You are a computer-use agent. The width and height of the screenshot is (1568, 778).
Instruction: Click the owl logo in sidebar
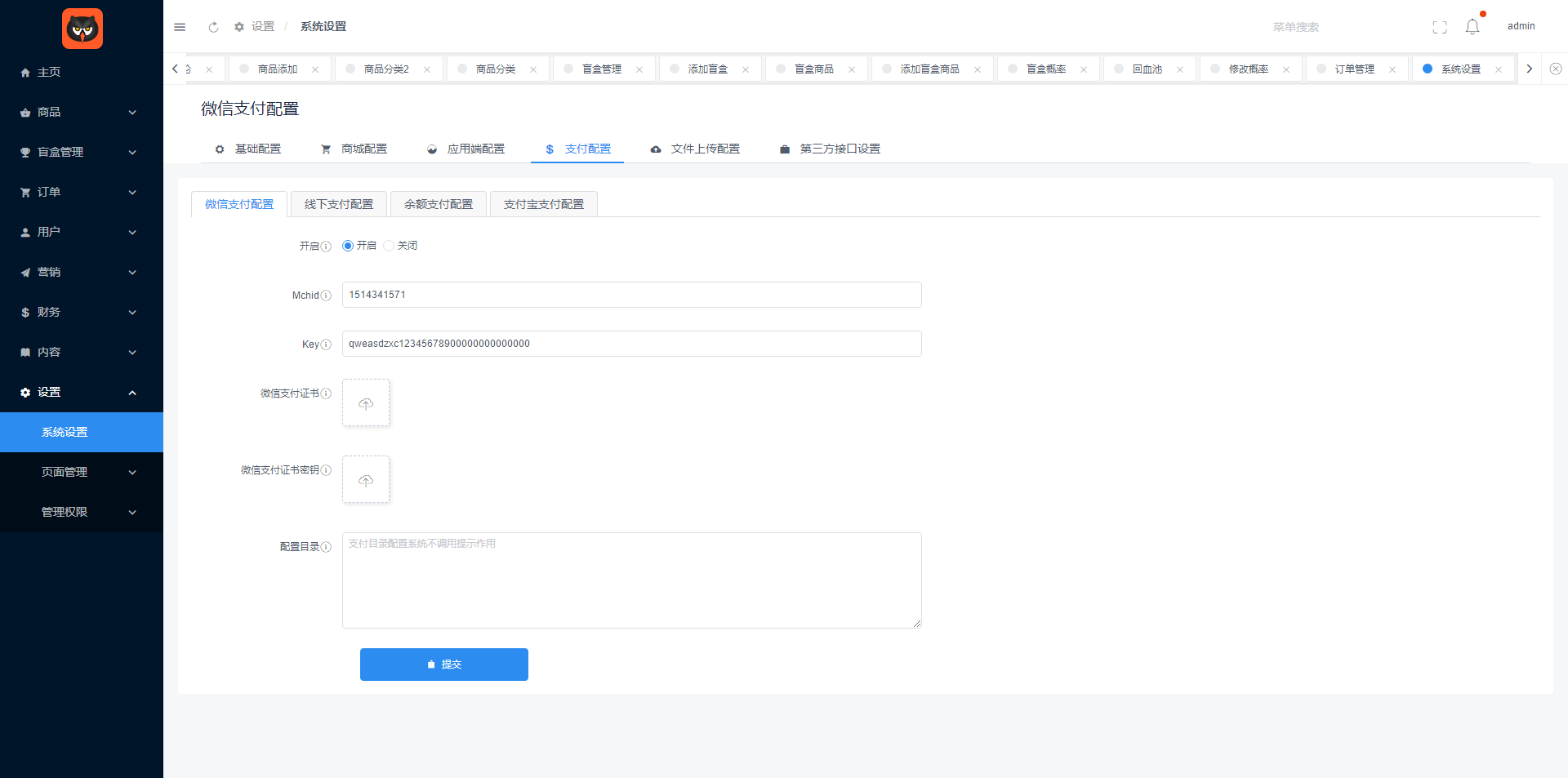click(82, 29)
